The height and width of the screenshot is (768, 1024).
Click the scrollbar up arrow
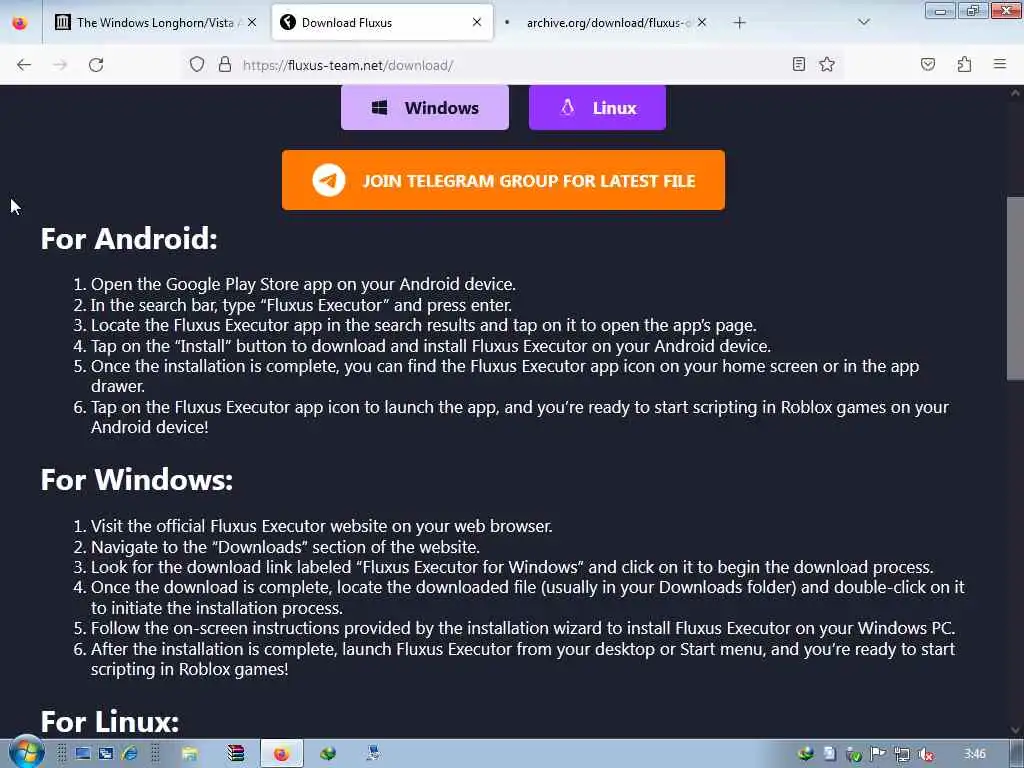(x=1015, y=93)
